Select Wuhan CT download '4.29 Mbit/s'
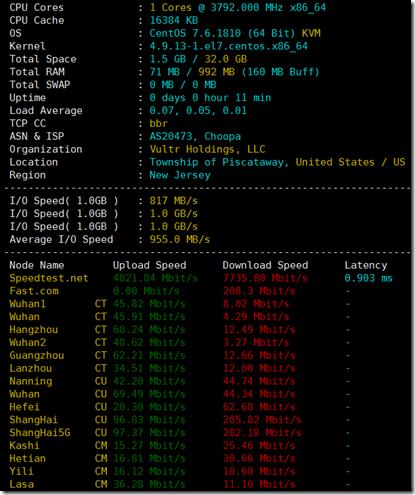This screenshot has width=415, height=495. (x=256, y=317)
